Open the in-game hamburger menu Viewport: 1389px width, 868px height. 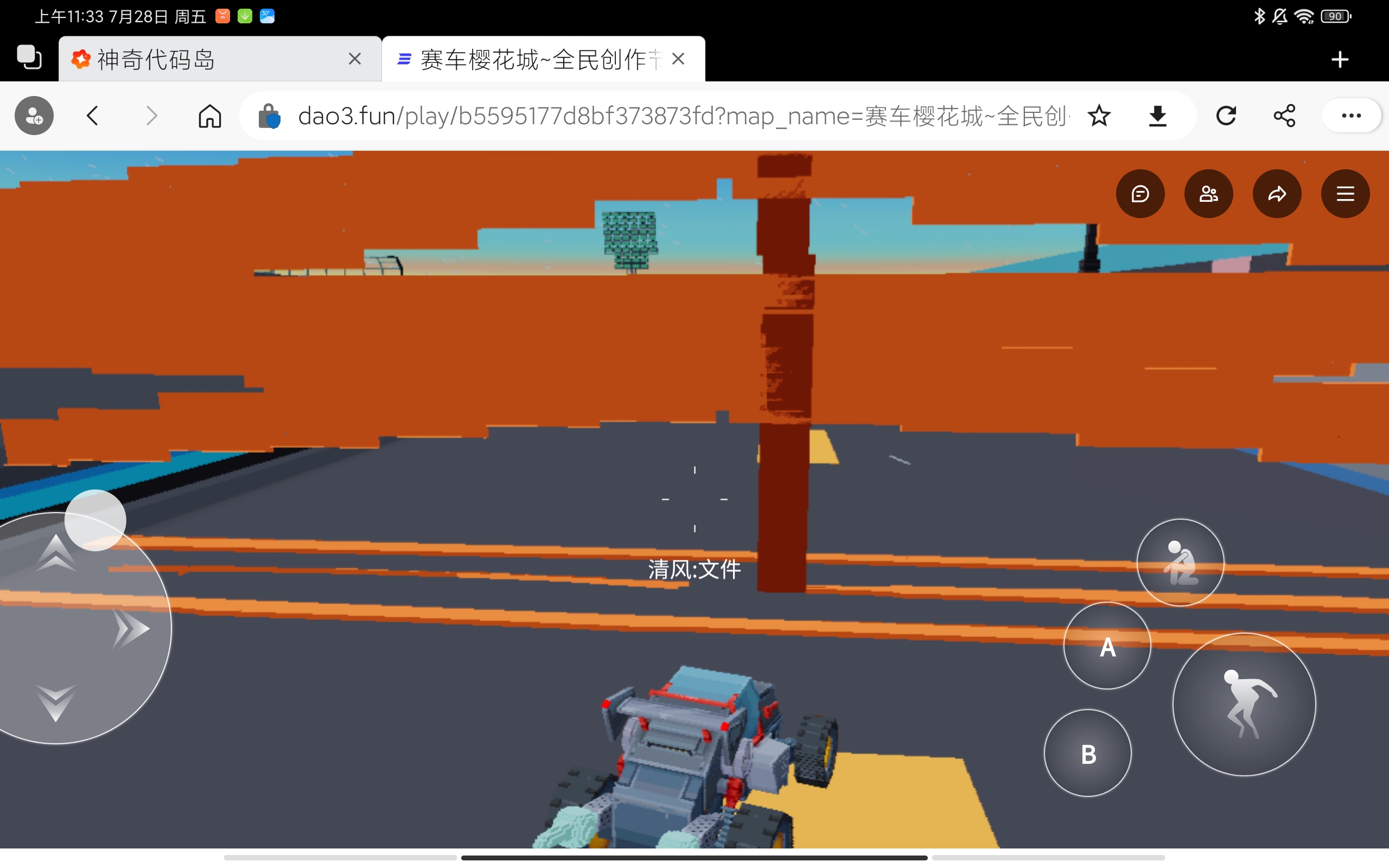point(1345,194)
